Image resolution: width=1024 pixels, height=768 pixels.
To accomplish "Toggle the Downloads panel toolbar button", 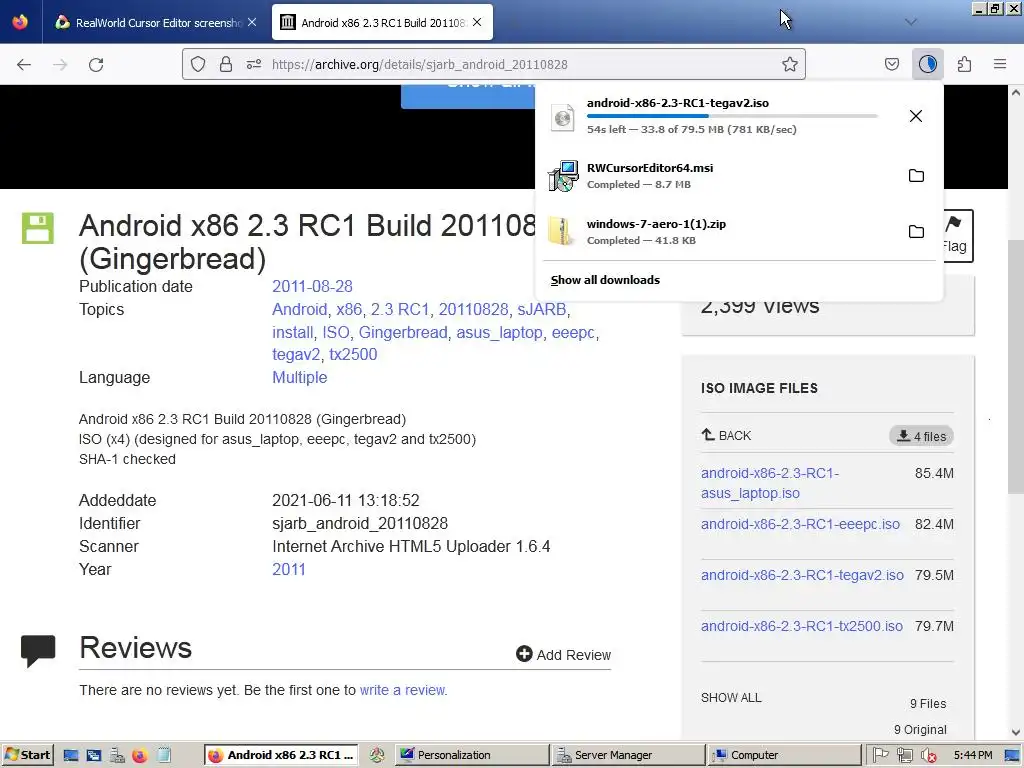I will pos(927,64).
